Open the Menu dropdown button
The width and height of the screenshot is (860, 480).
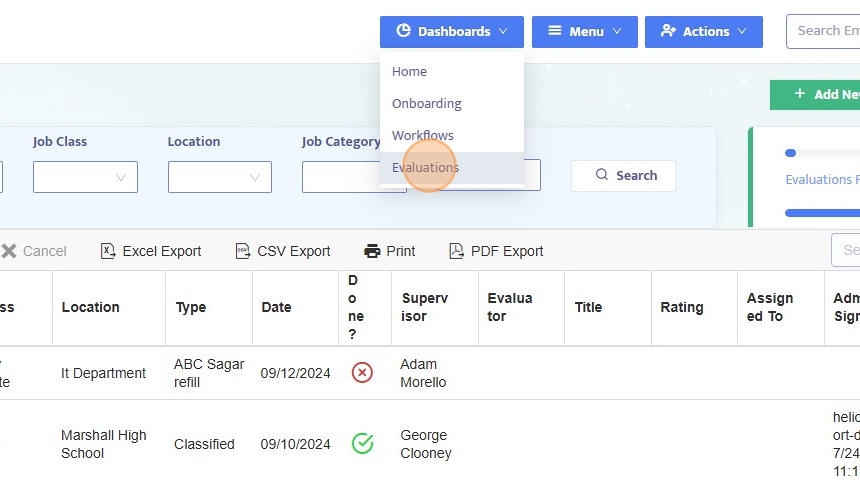tap(586, 31)
